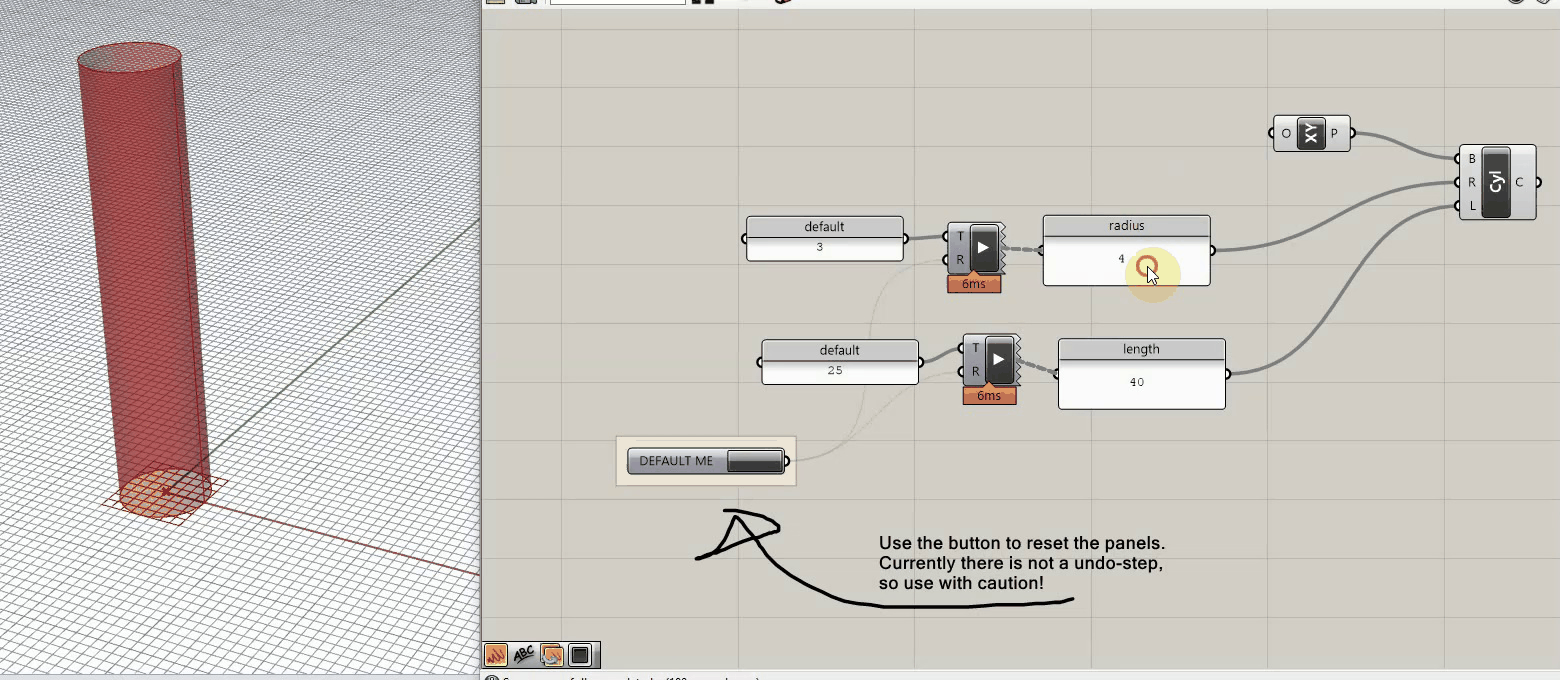Click the length panel value 40
The width and height of the screenshot is (1560, 680).
coord(1137,382)
